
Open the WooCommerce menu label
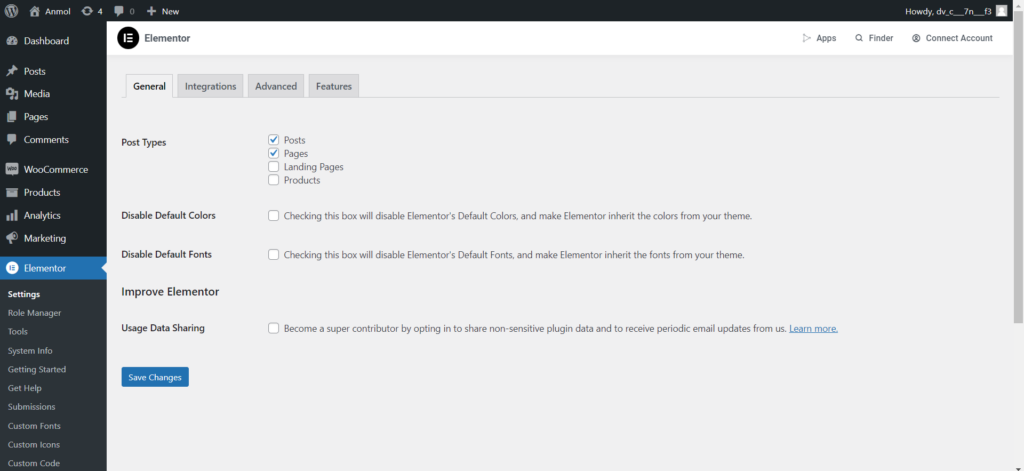tap(56, 169)
